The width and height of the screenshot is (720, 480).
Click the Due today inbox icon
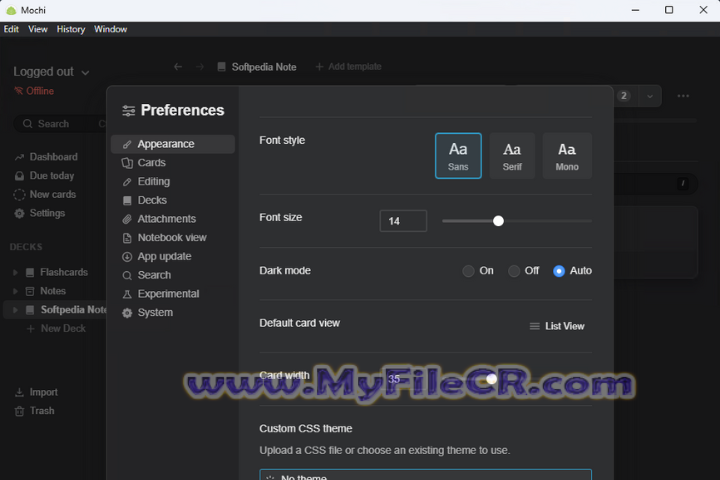19,176
